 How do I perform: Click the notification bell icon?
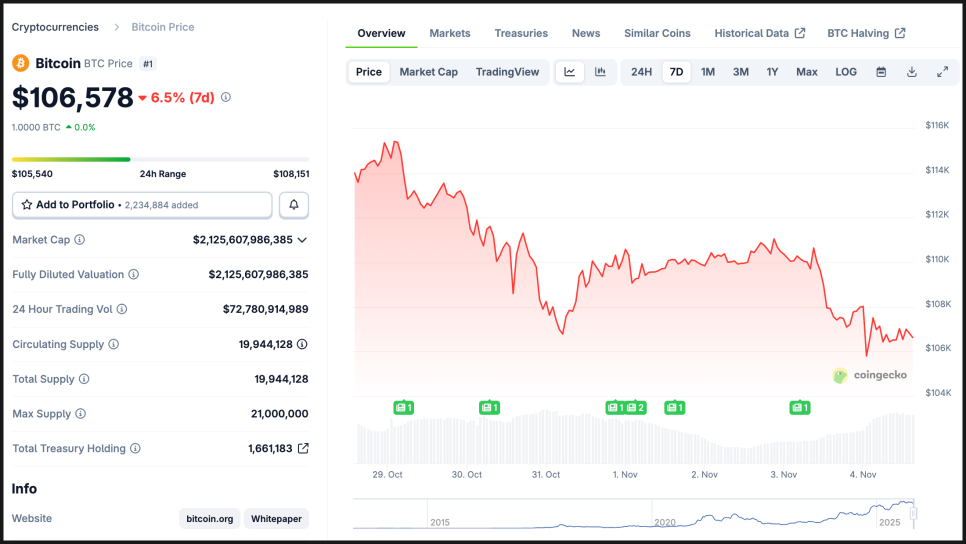294,205
